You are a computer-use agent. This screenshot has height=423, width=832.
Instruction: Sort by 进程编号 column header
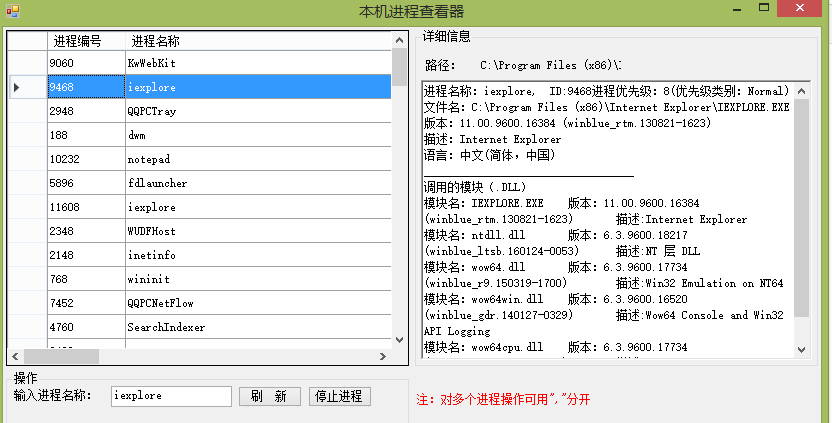[x=86, y=41]
